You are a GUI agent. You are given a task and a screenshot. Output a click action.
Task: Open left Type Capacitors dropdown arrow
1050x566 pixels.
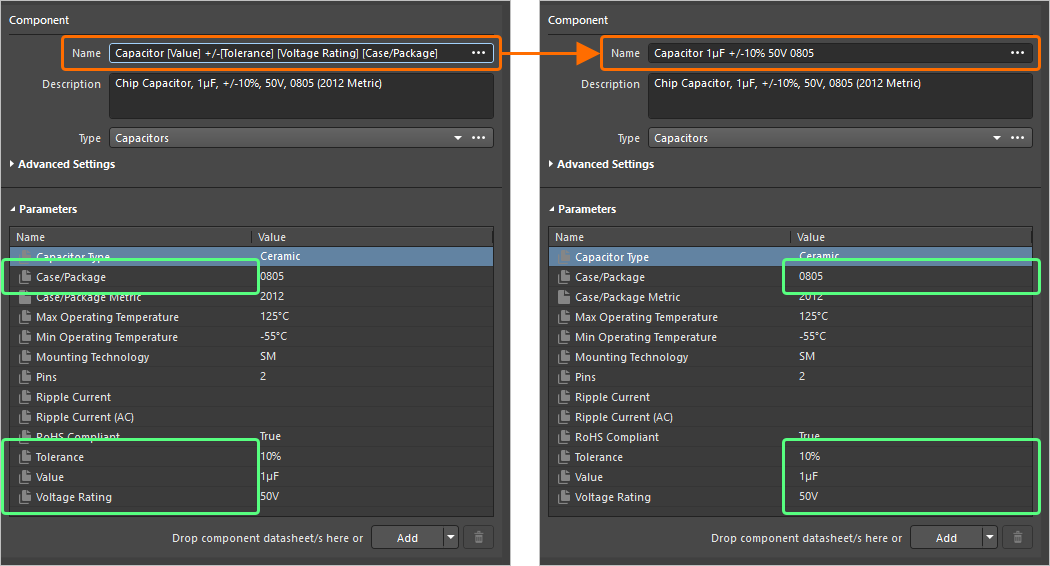pyautogui.click(x=458, y=138)
